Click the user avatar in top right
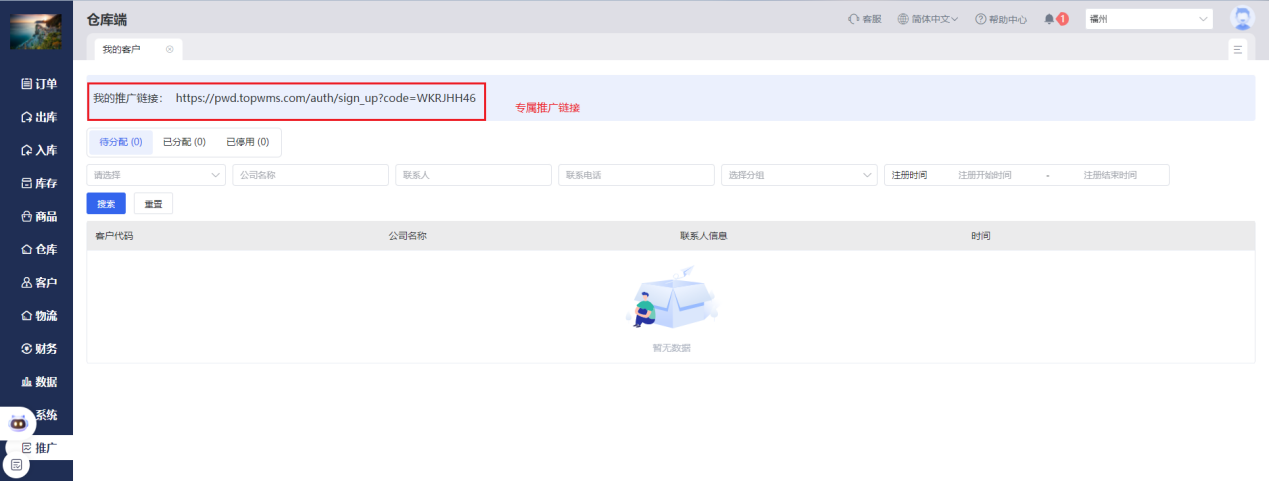This screenshot has width=1269, height=481. (1242, 19)
